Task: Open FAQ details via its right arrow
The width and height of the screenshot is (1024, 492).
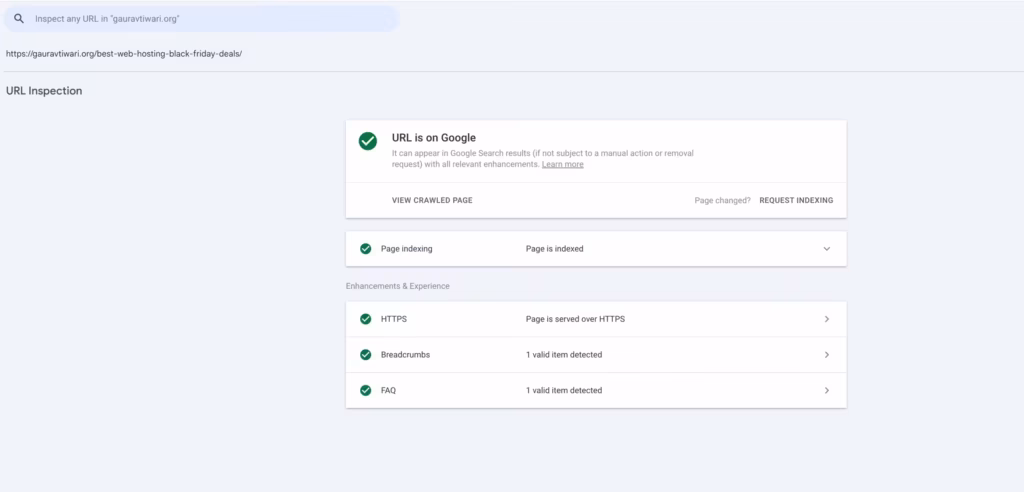Action: click(x=826, y=390)
